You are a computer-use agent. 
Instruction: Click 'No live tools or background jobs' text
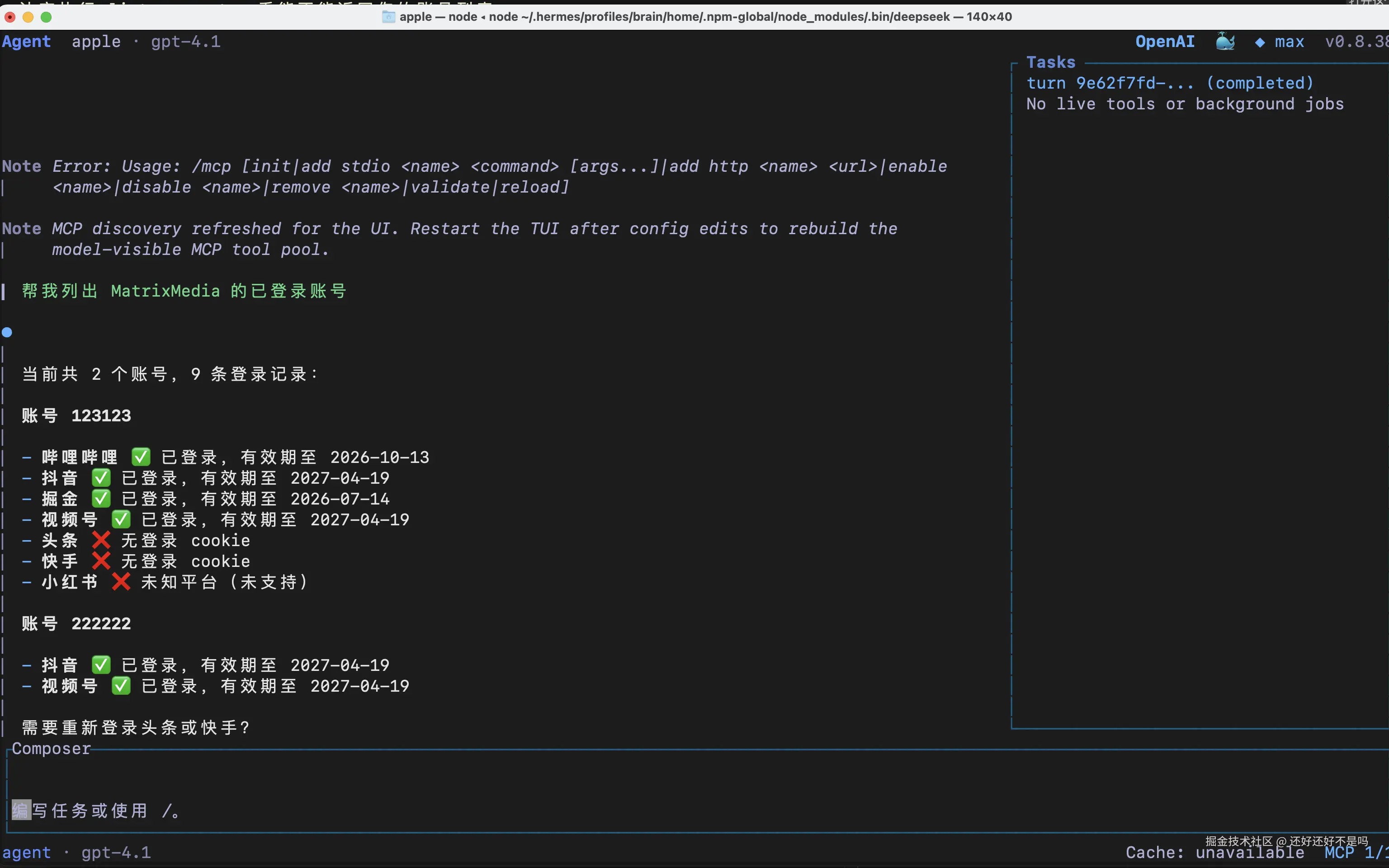pyautogui.click(x=1185, y=104)
